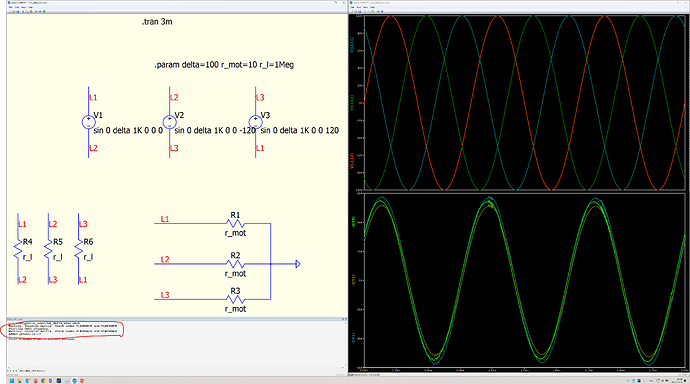Click the ground symbol on the schematic
The height and width of the screenshot is (384, 690).
[297, 264]
